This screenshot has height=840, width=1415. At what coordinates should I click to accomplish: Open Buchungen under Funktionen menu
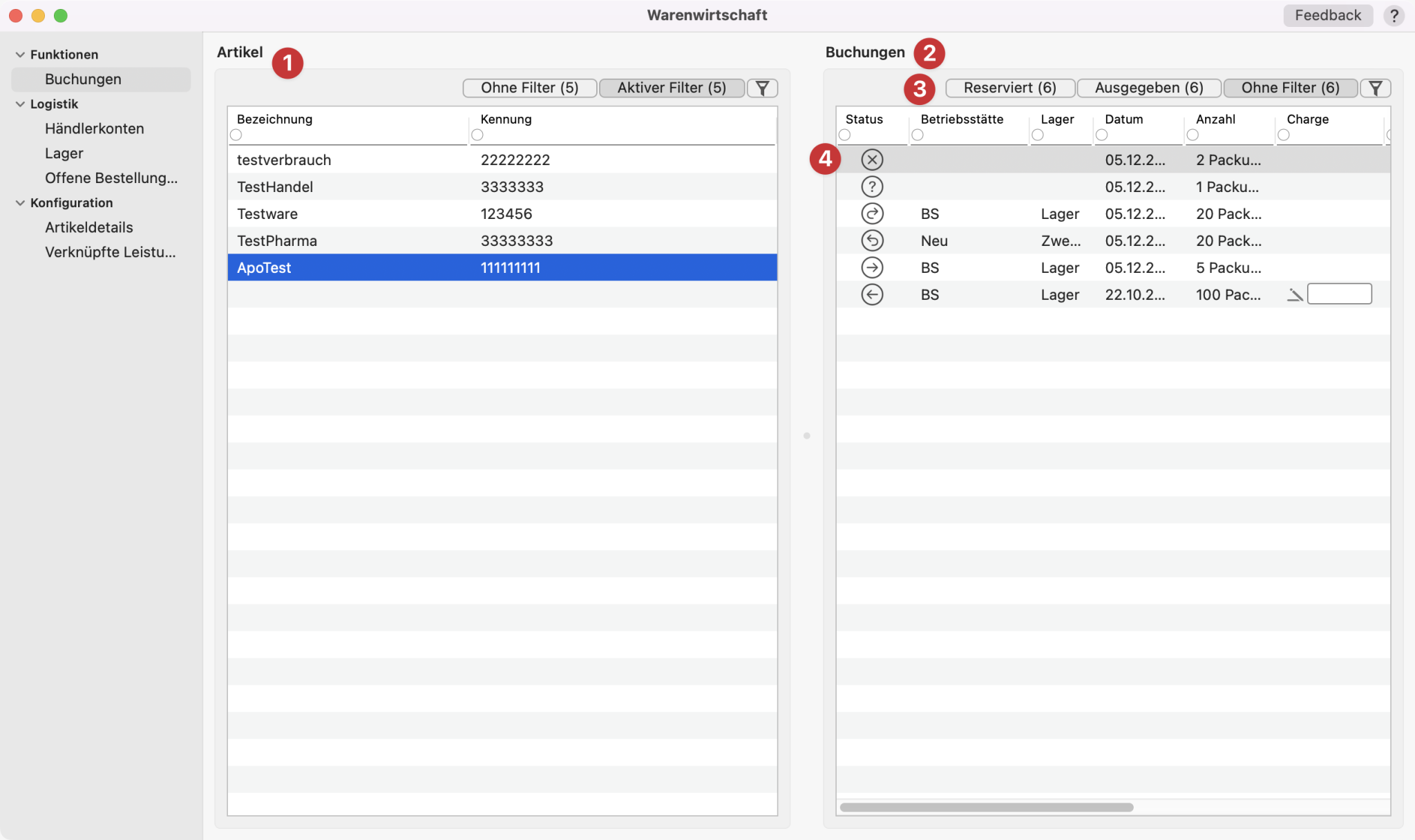[x=82, y=78]
